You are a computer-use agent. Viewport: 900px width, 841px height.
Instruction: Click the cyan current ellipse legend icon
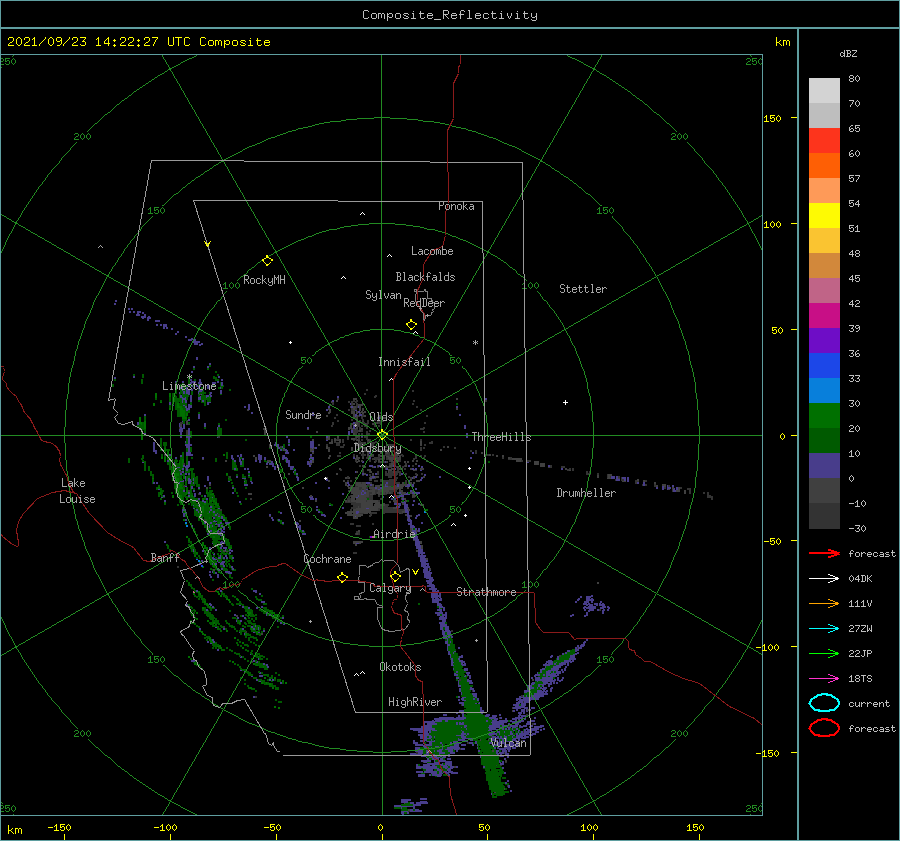point(824,703)
